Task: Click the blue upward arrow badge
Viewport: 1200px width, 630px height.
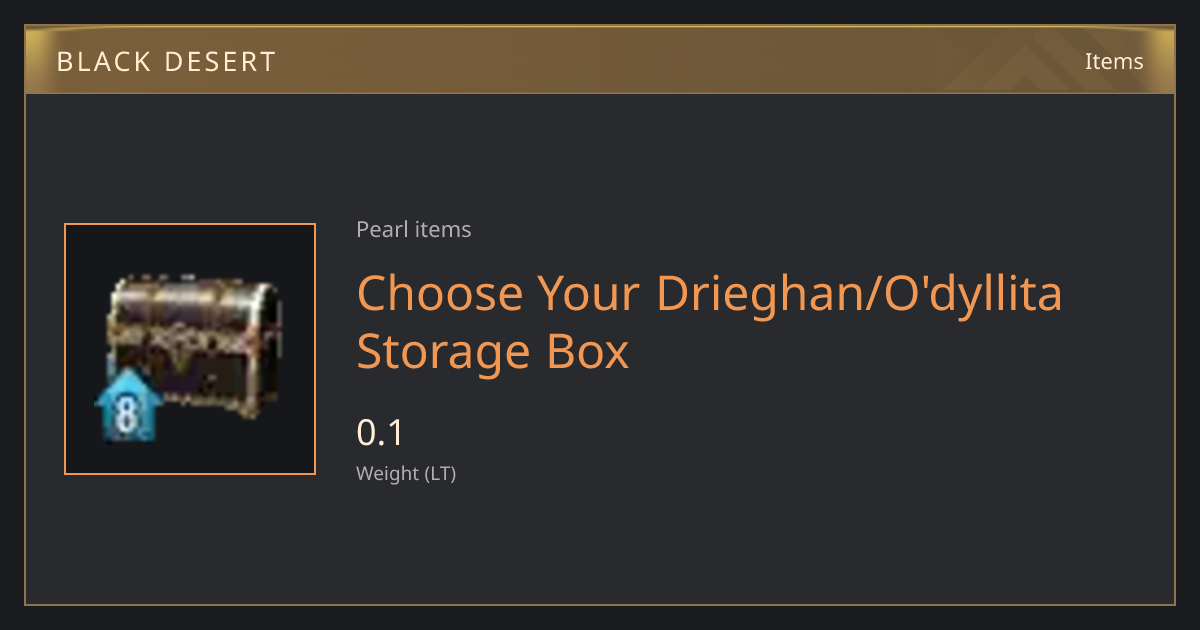Action: pos(125,405)
